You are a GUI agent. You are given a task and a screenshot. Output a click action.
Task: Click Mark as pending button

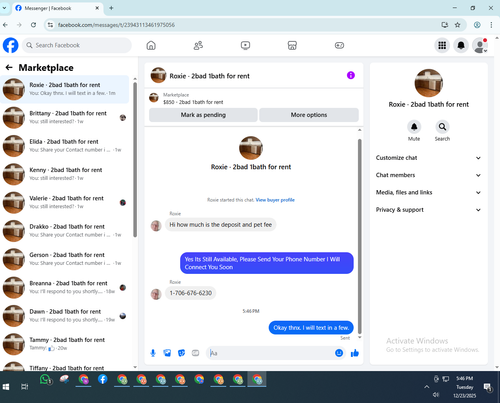[x=203, y=115]
